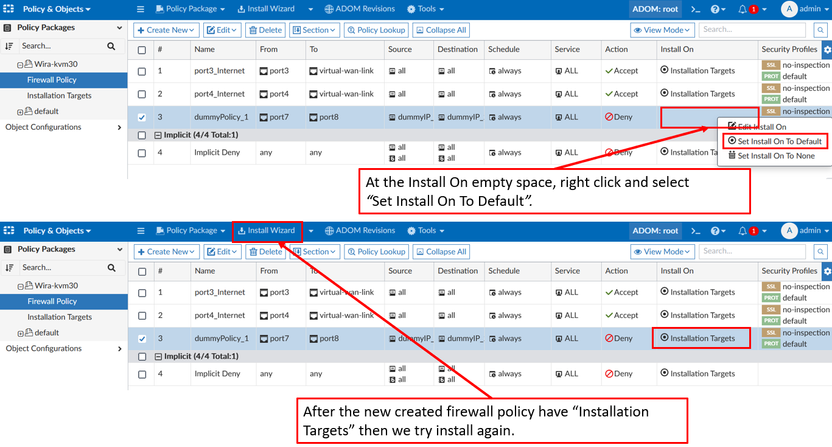832x447 pixels.
Task: Check port4_Internet row checkbox in upper table
Action: [x=142, y=94]
